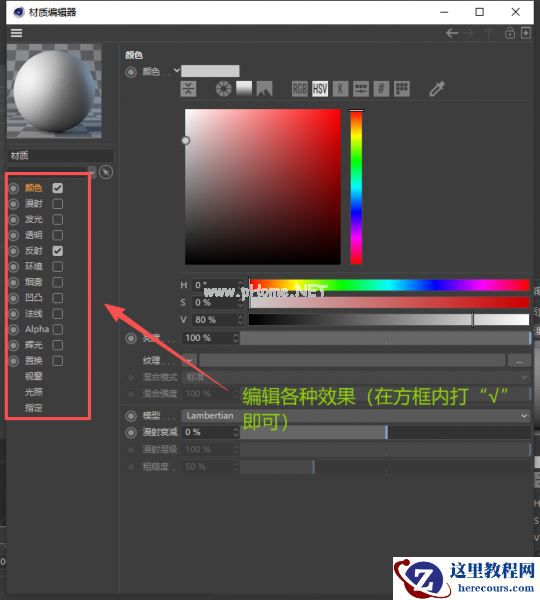Image resolution: width=540 pixels, height=600 pixels.
Task: Toggle the lock icon at top right
Action: [x=510, y=33]
